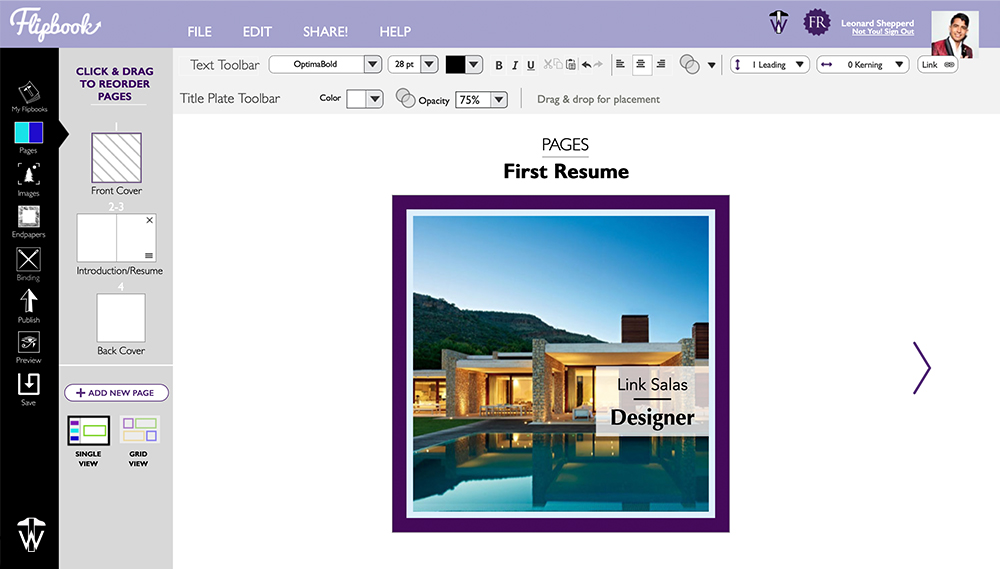The height and width of the screenshot is (569, 1000).
Task: Align text right
Action: pyautogui.click(x=661, y=64)
